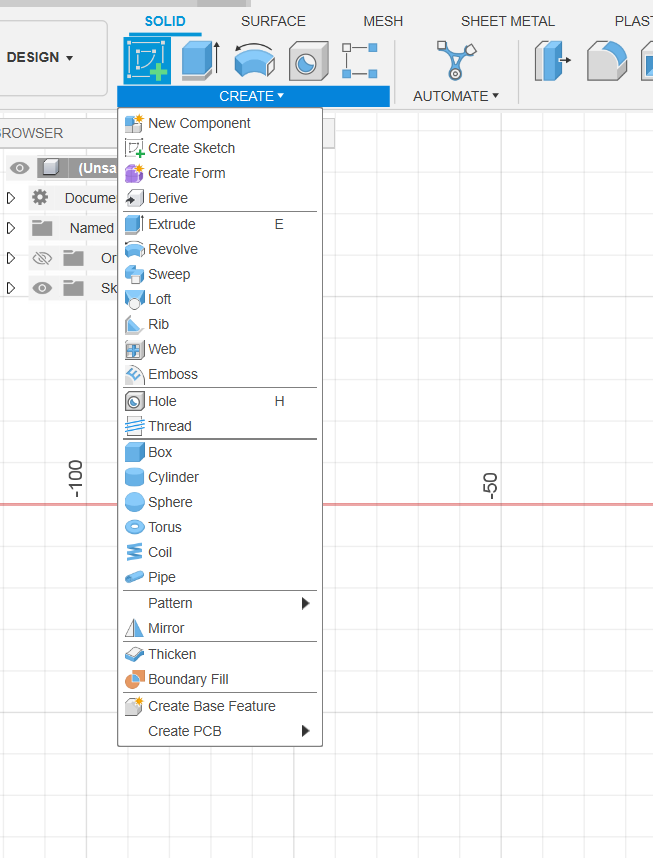Select Sphere from the Create menu

pos(220,502)
